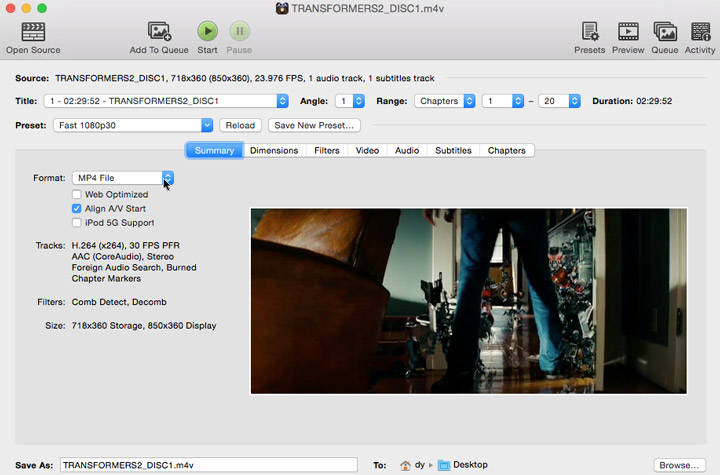Show the Queue window icon
Image resolution: width=720 pixels, height=475 pixels.
click(665, 32)
